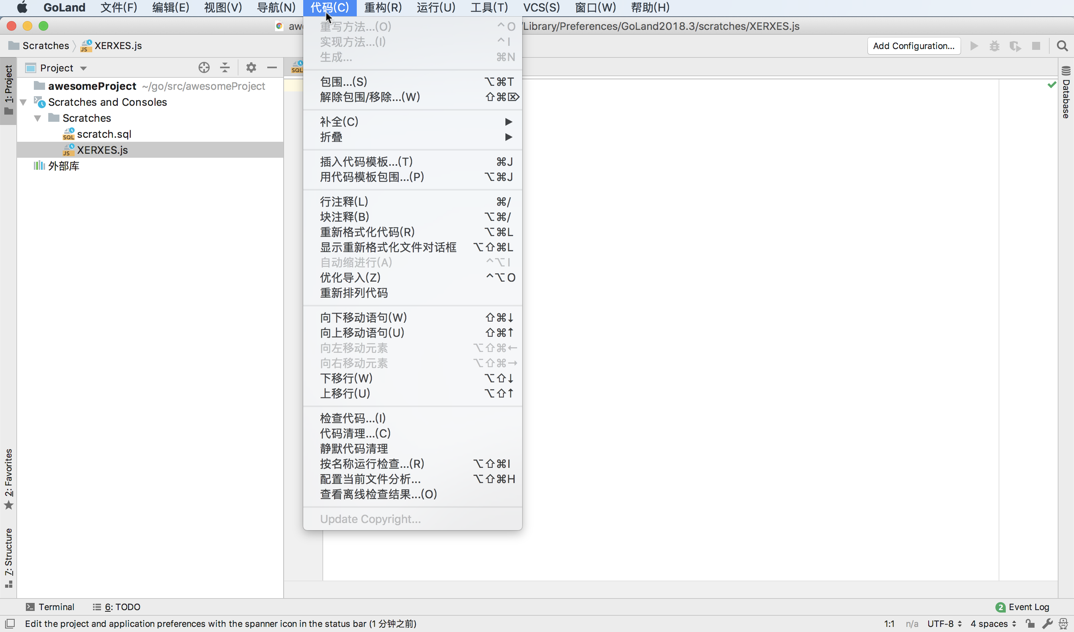This screenshot has height=632, width=1074.
Task: Choose 插入代码模板...(T) menu item
Action: [412, 162]
